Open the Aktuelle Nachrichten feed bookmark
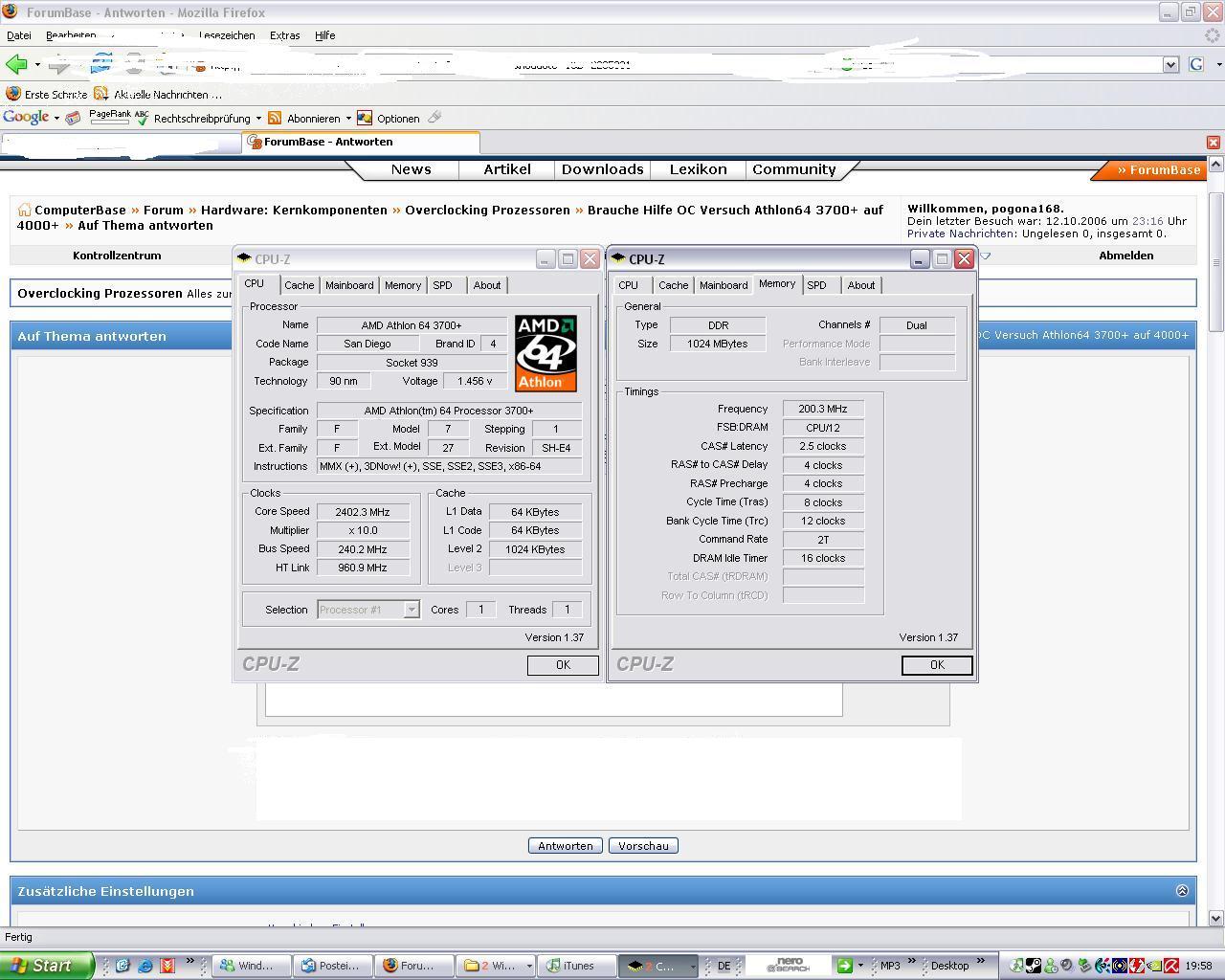Screen dimensions: 1225x980 click(x=158, y=94)
